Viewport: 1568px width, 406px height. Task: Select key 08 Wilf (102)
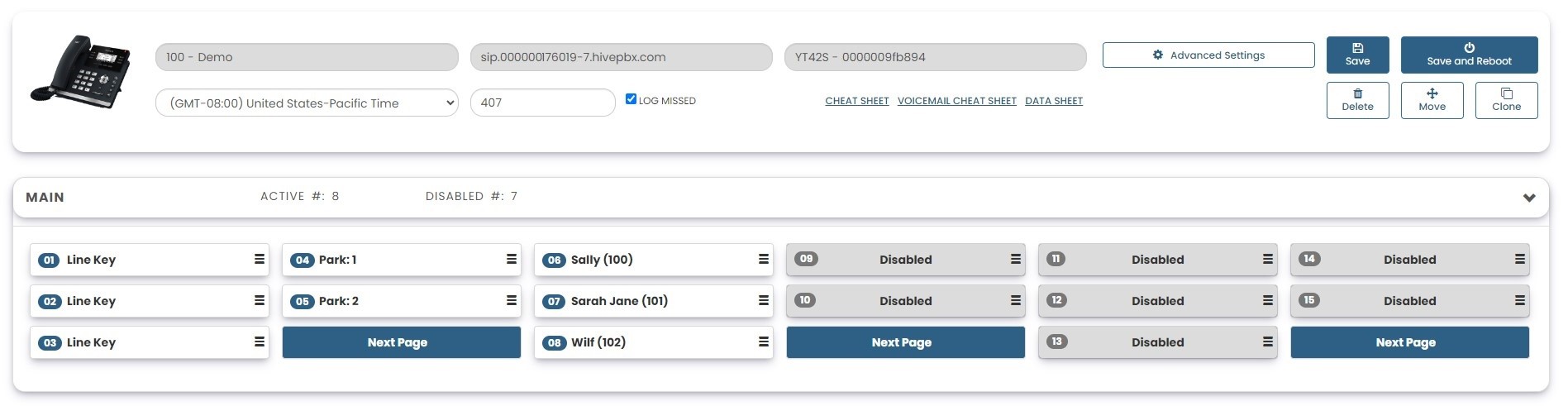(x=654, y=342)
